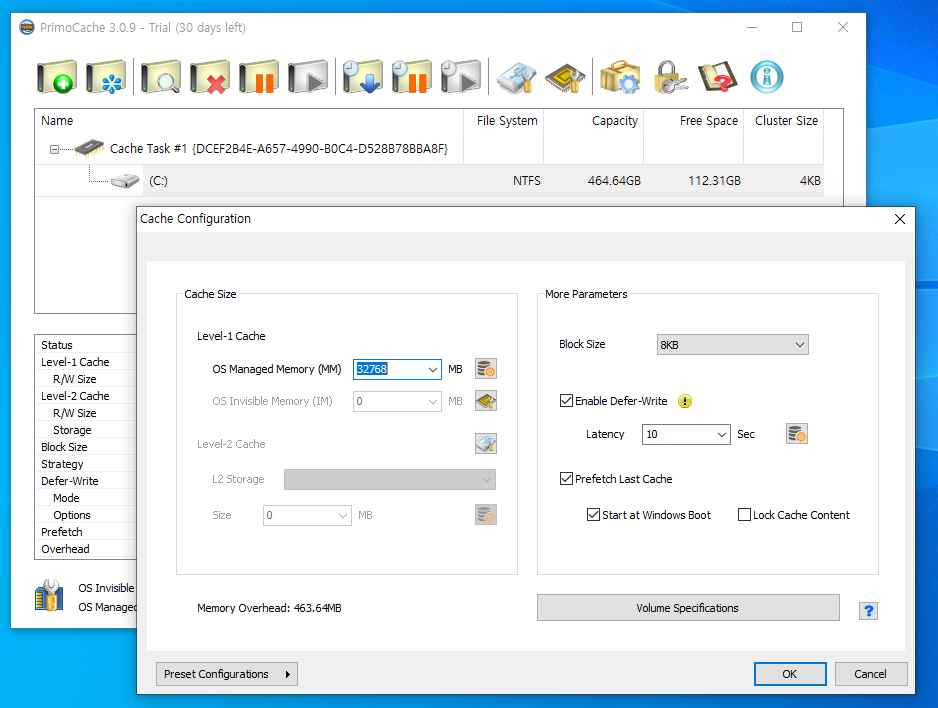Click the license padlock and keys icon
Image resolution: width=938 pixels, height=708 pixels.
669,77
